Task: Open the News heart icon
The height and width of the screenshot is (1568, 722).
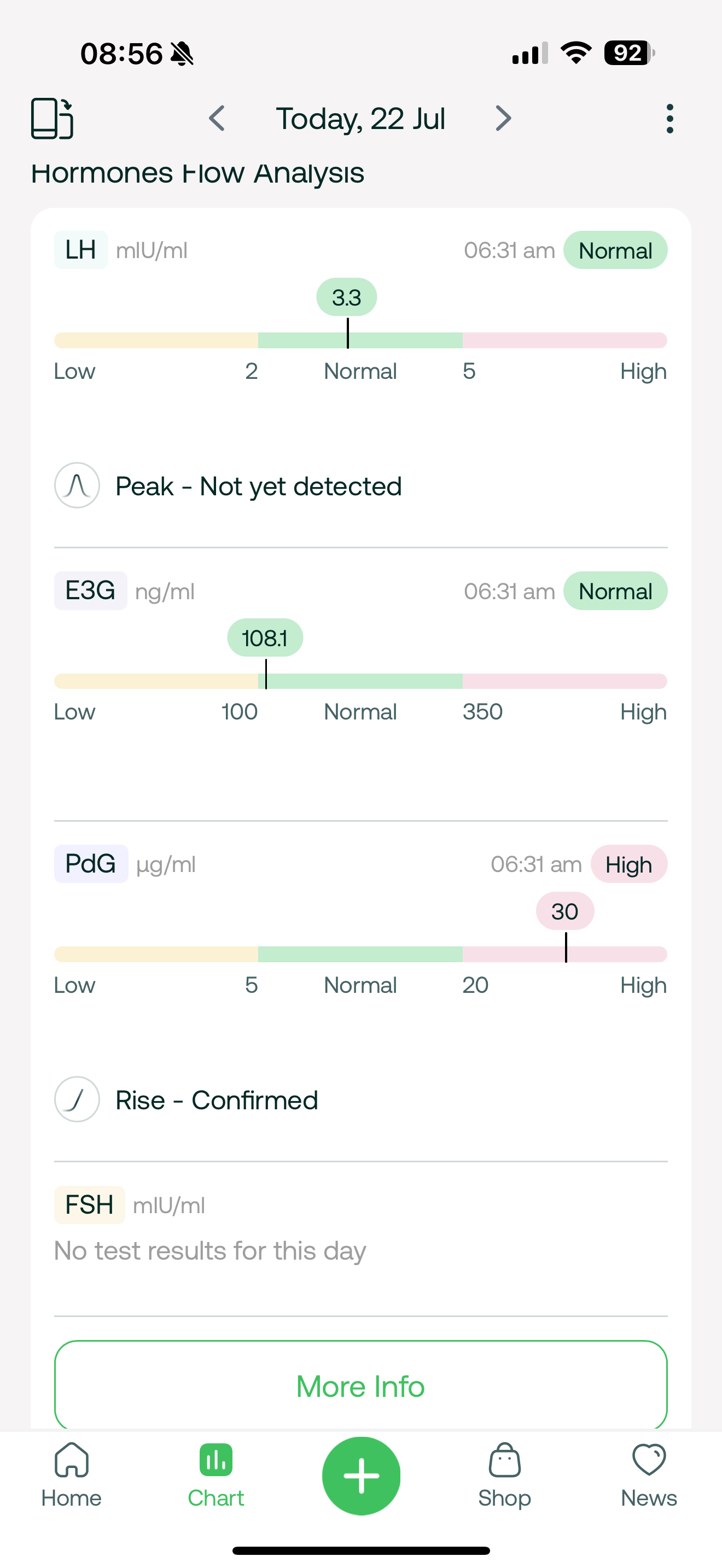Action: click(x=649, y=1461)
